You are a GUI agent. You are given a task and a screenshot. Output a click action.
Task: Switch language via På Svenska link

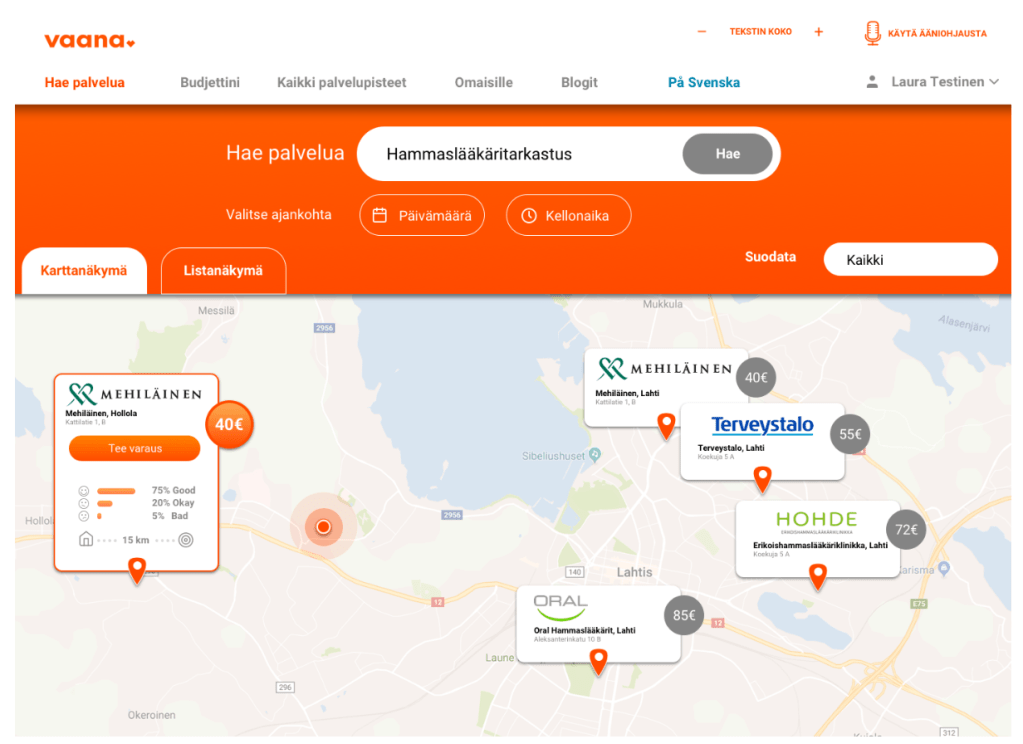tap(703, 82)
